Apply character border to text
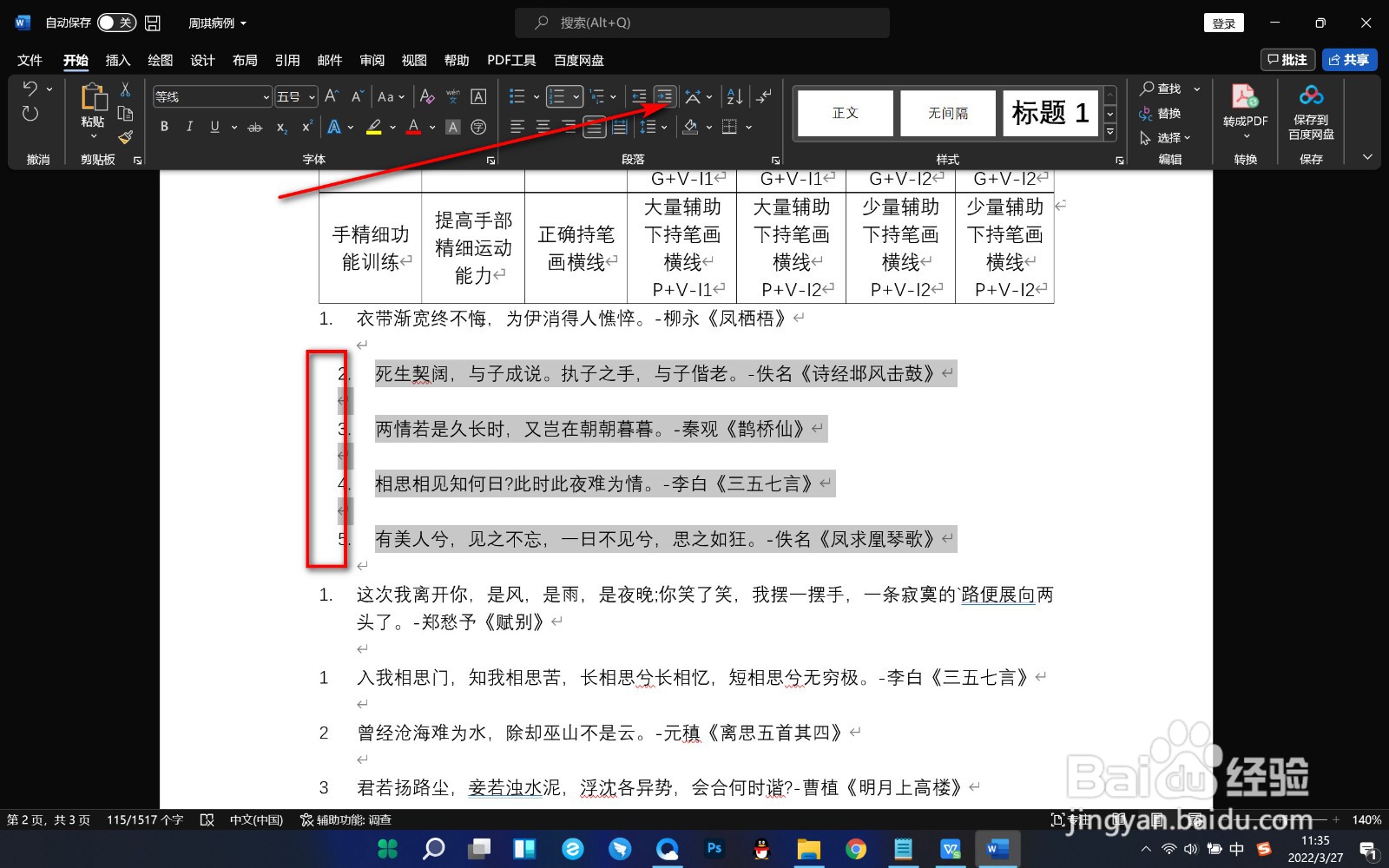 478,96
